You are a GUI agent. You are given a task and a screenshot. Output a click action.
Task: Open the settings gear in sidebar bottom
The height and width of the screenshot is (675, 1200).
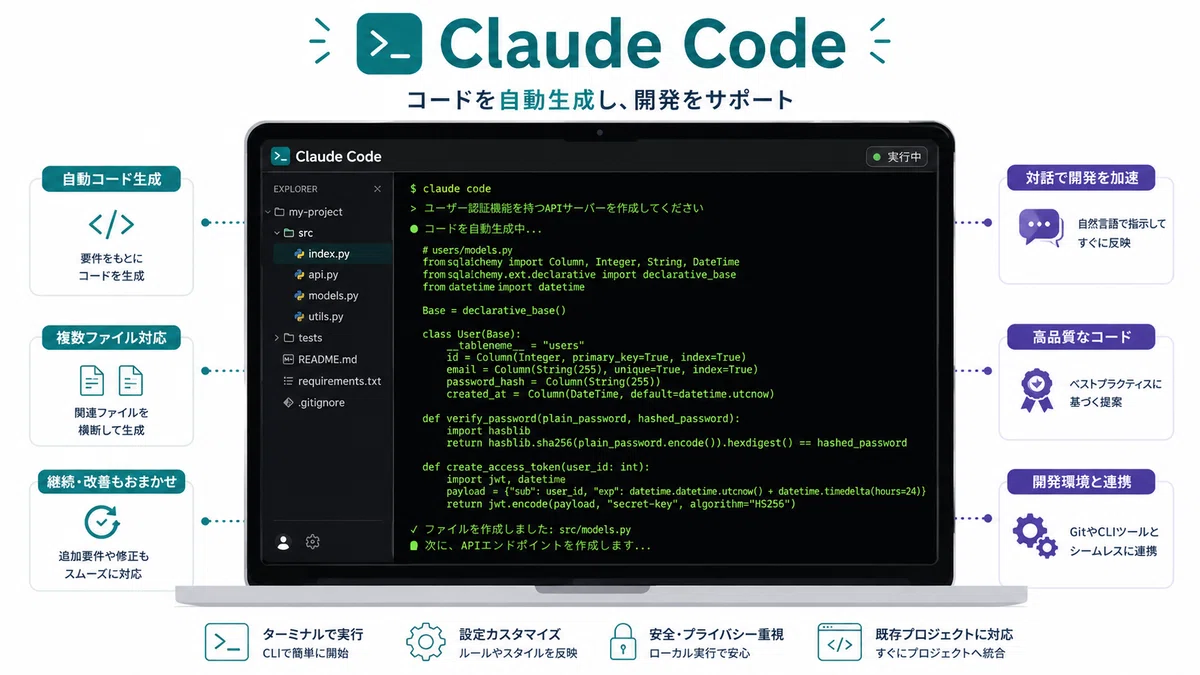click(x=312, y=542)
